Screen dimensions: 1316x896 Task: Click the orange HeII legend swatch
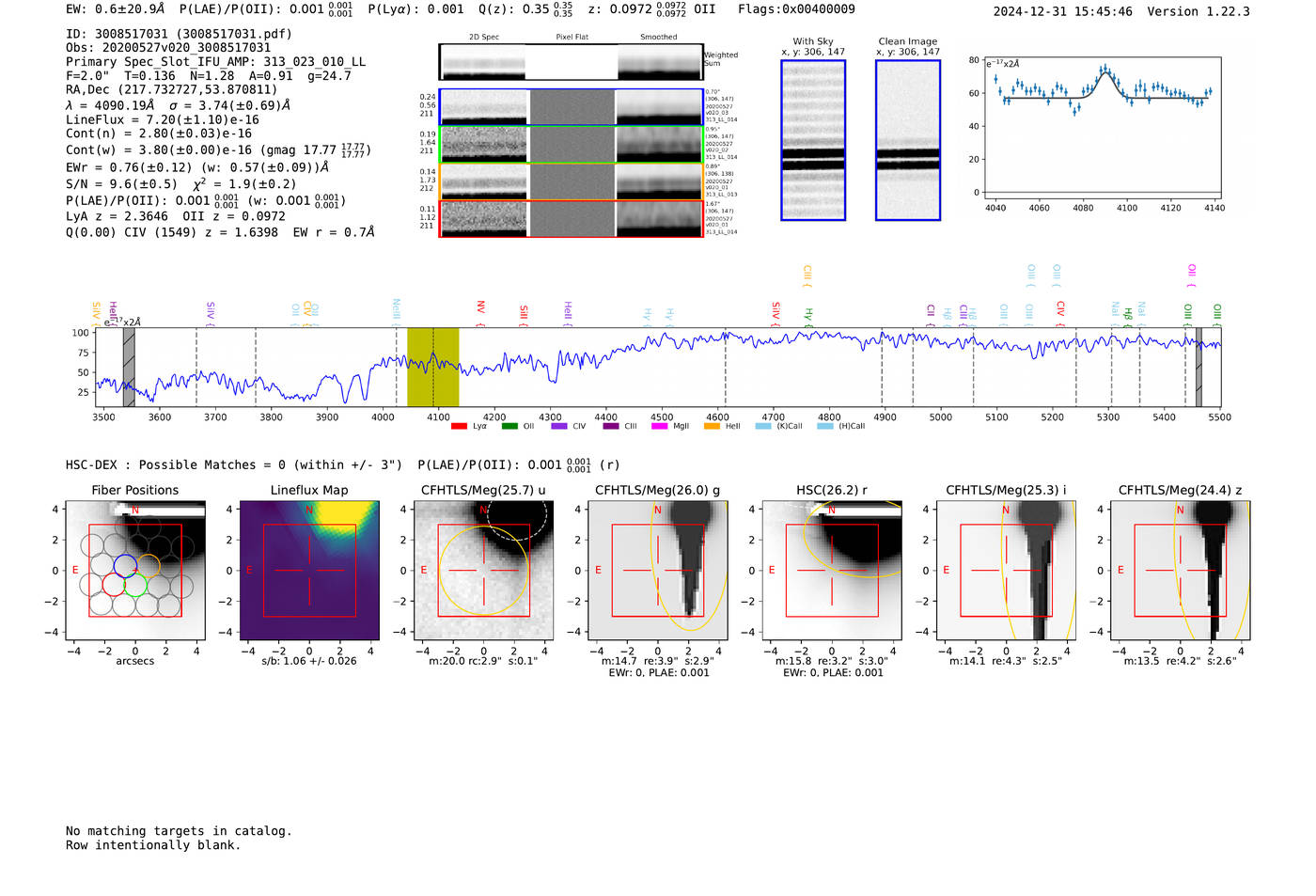[712, 426]
